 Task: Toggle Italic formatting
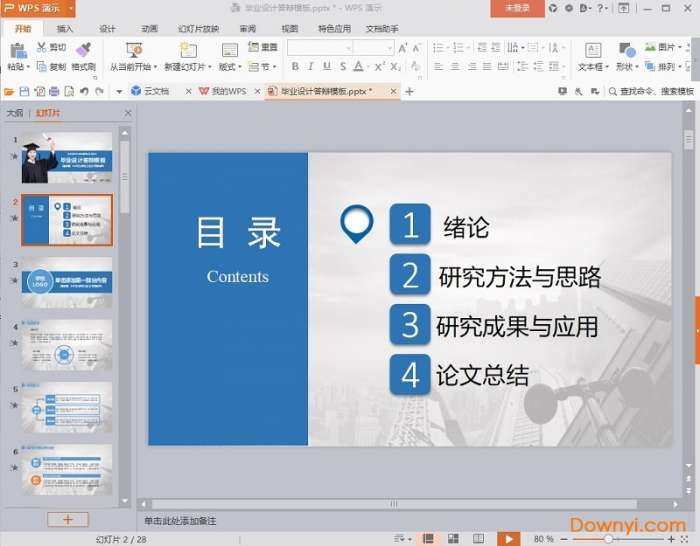coord(311,67)
